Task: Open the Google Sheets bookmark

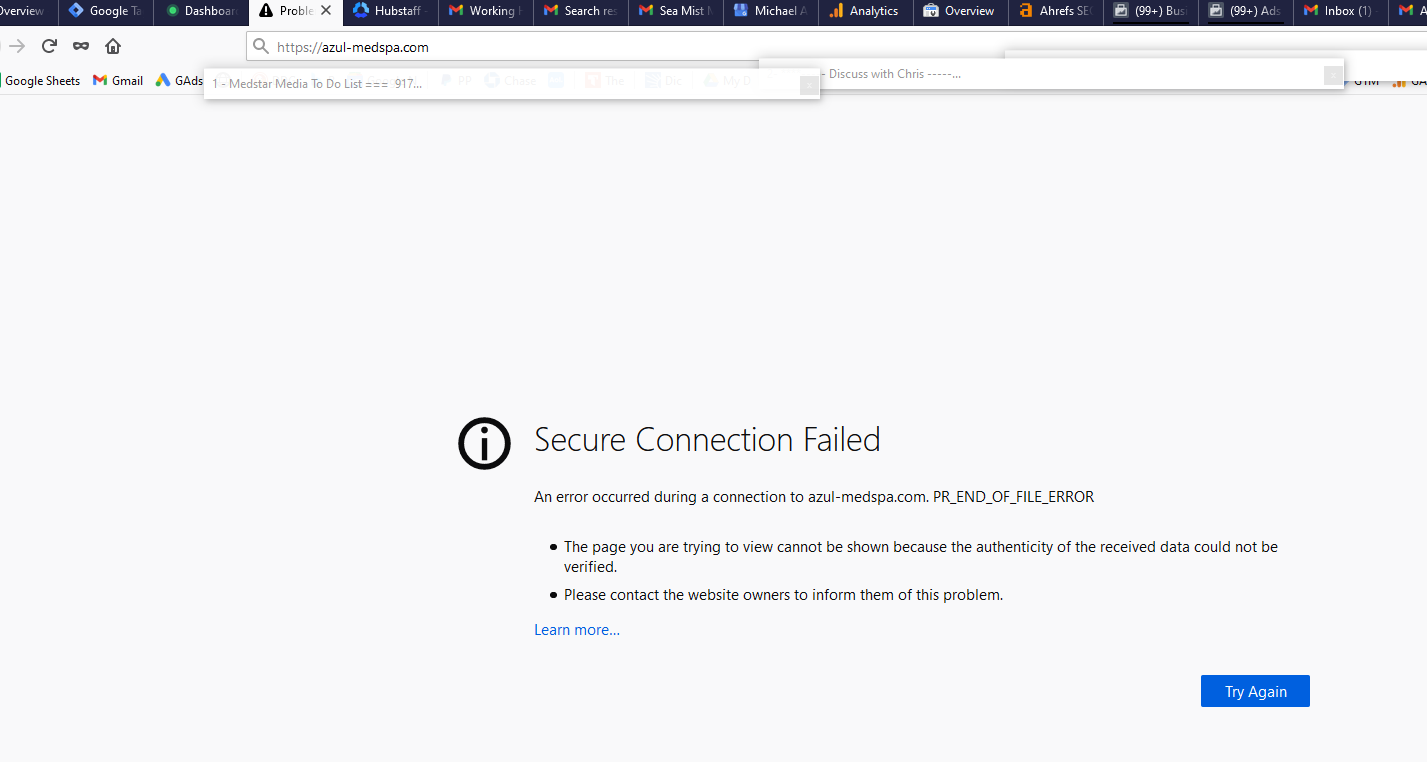Action: [x=41, y=81]
